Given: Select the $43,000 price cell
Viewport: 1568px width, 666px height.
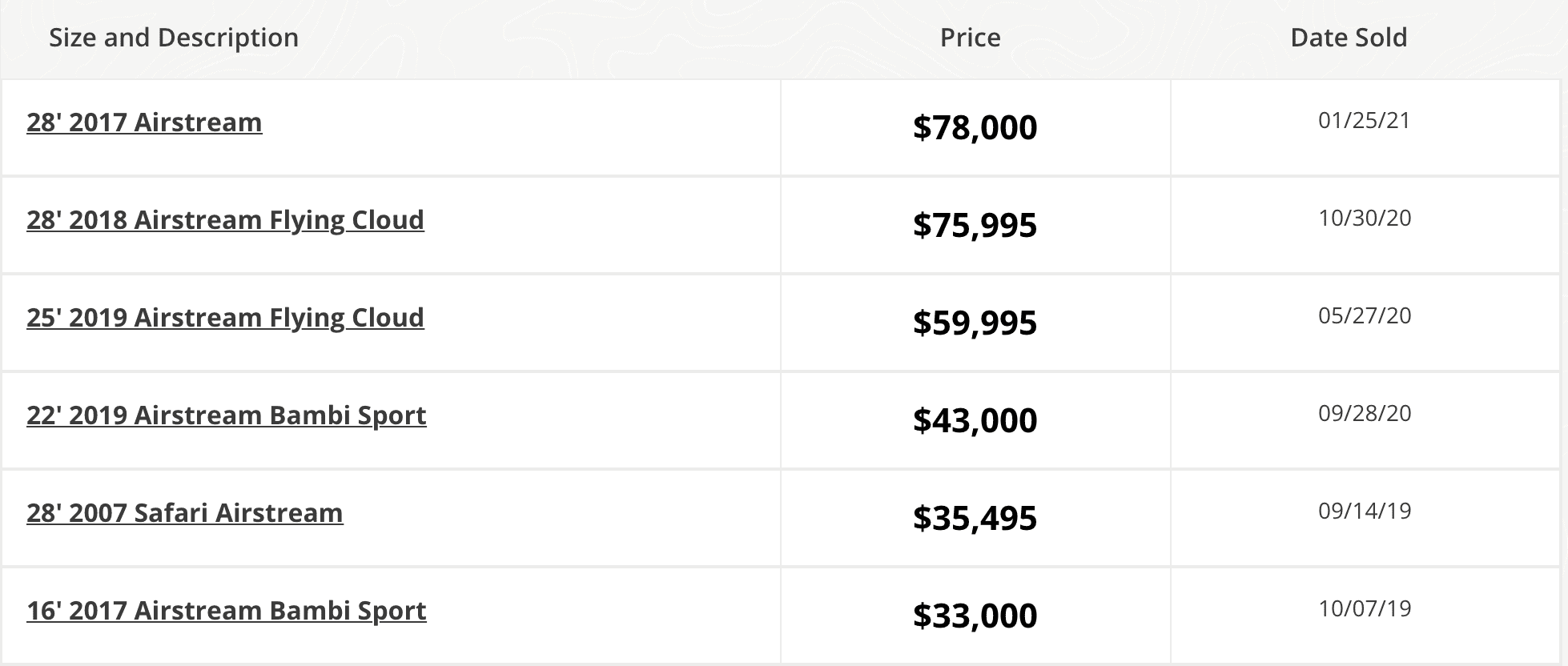Looking at the screenshot, I should click(975, 420).
